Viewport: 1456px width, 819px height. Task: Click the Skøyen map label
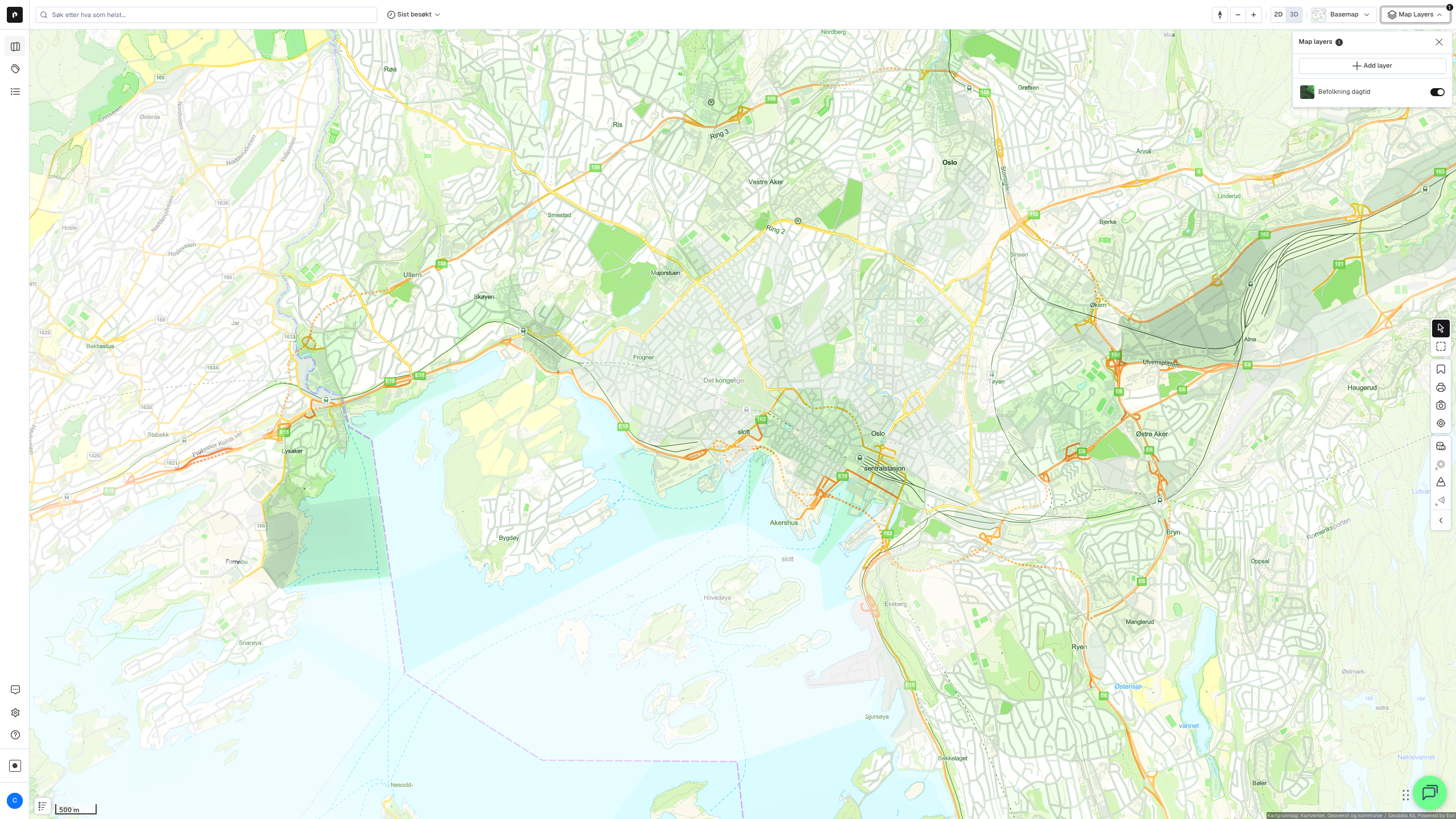click(484, 297)
